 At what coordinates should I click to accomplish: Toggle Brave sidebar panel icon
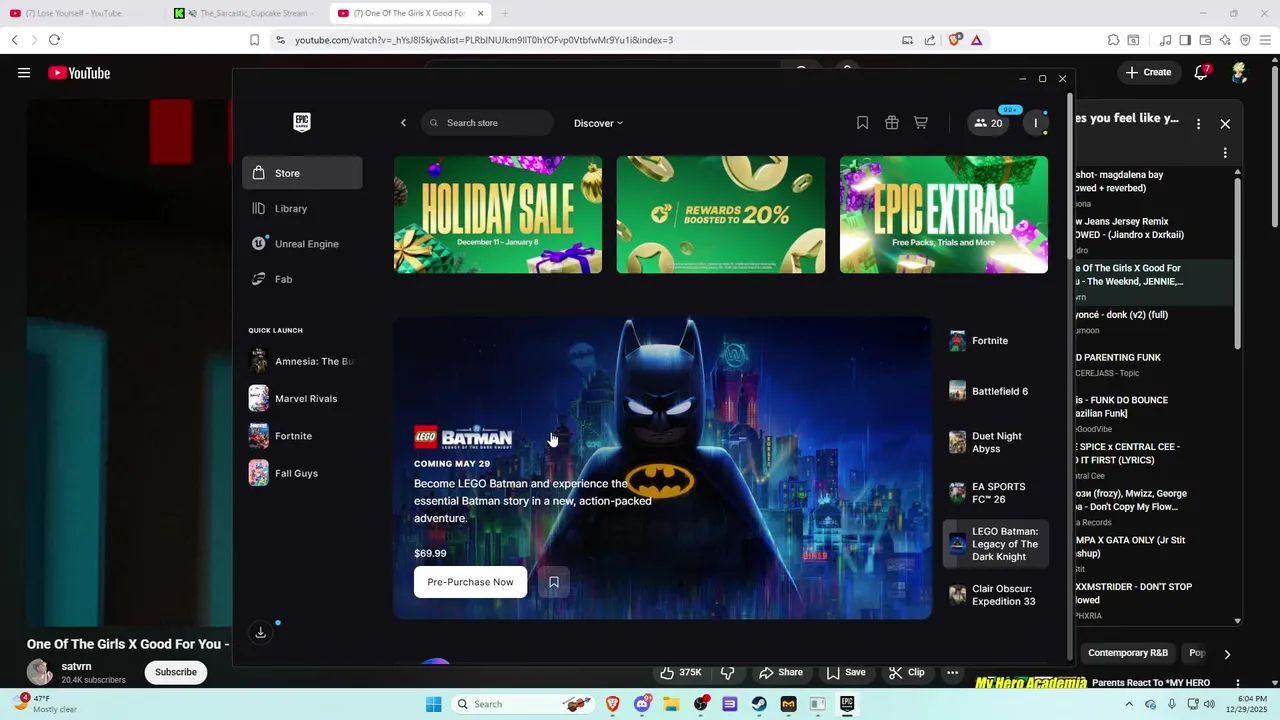tap(1185, 40)
